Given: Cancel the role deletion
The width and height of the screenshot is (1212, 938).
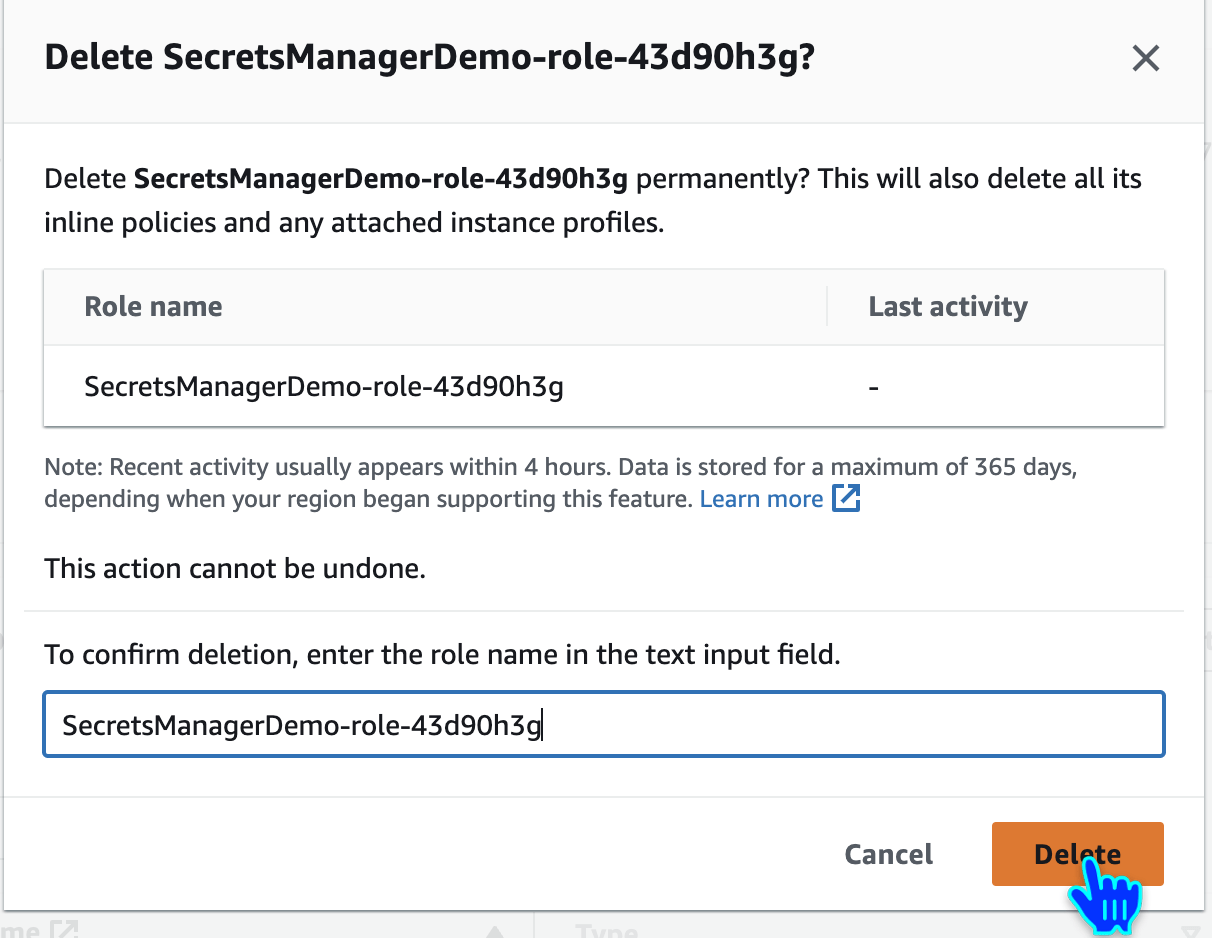Looking at the screenshot, I should click(x=888, y=854).
